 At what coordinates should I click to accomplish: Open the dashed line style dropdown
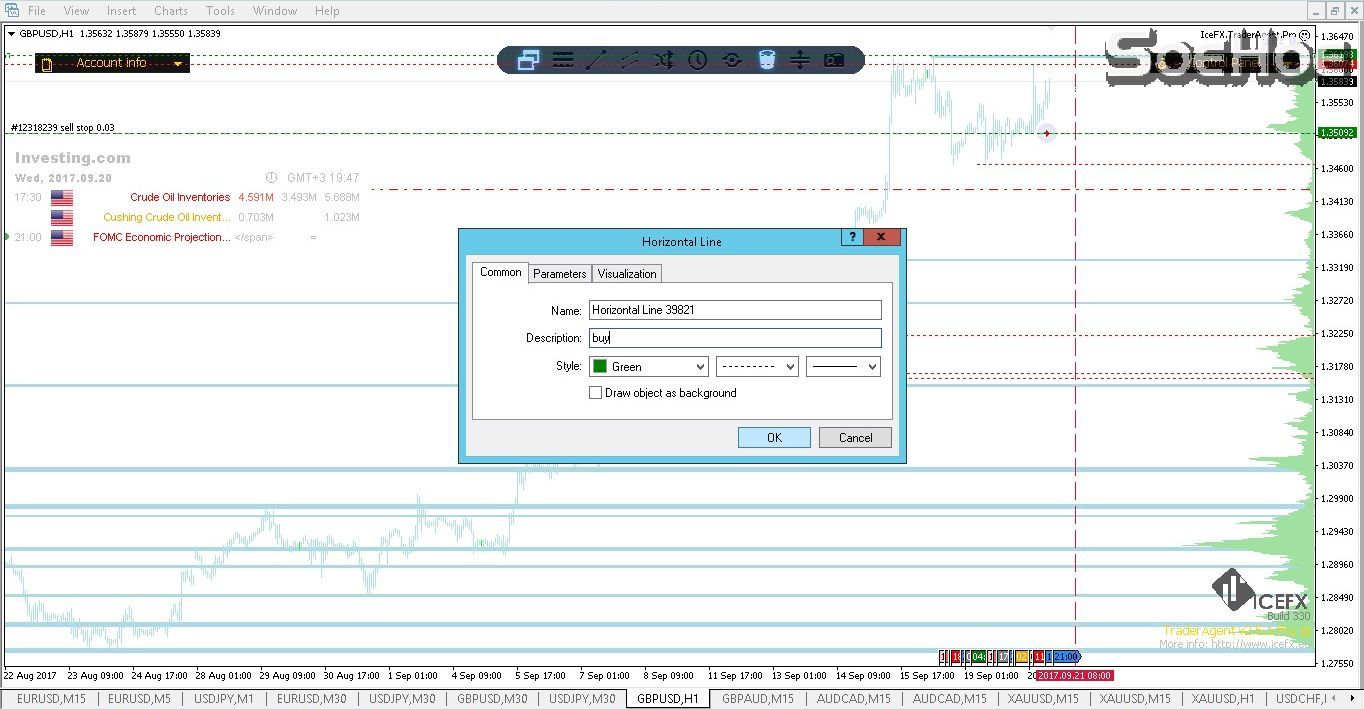pyautogui.click(x=757, y=367)
